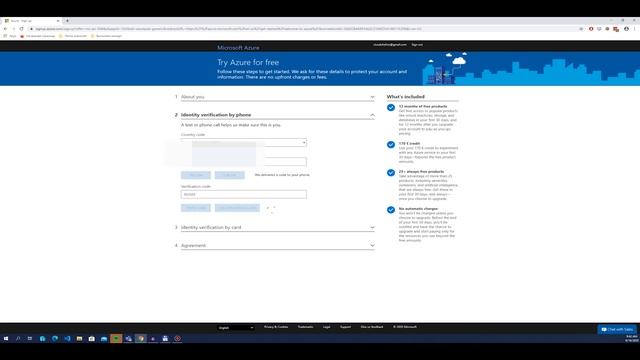This screenshot has width=640, height=360.
Task: Click the red Opera-style extension icon
Action: [591, 29]
